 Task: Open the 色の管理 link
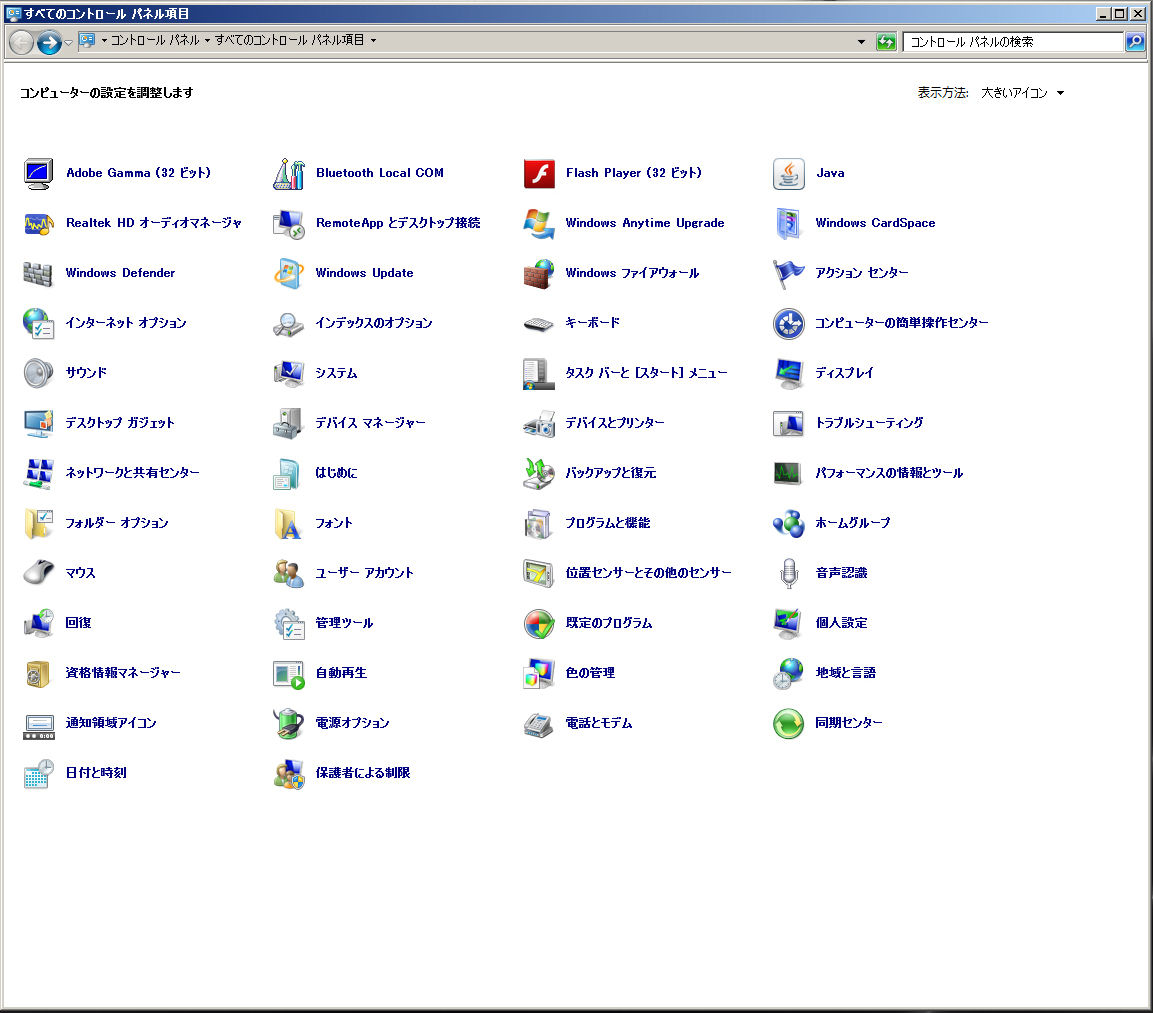click(590, 673)
